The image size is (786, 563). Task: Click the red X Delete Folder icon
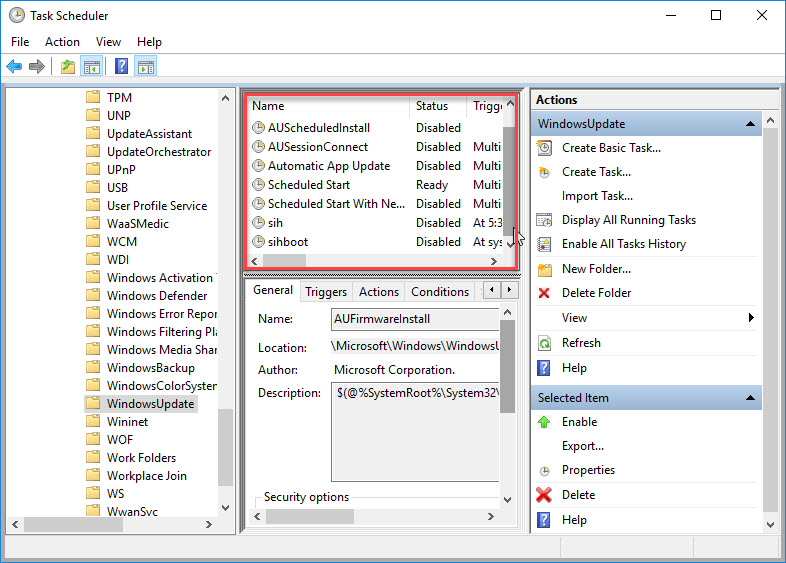tap(544, 293)
